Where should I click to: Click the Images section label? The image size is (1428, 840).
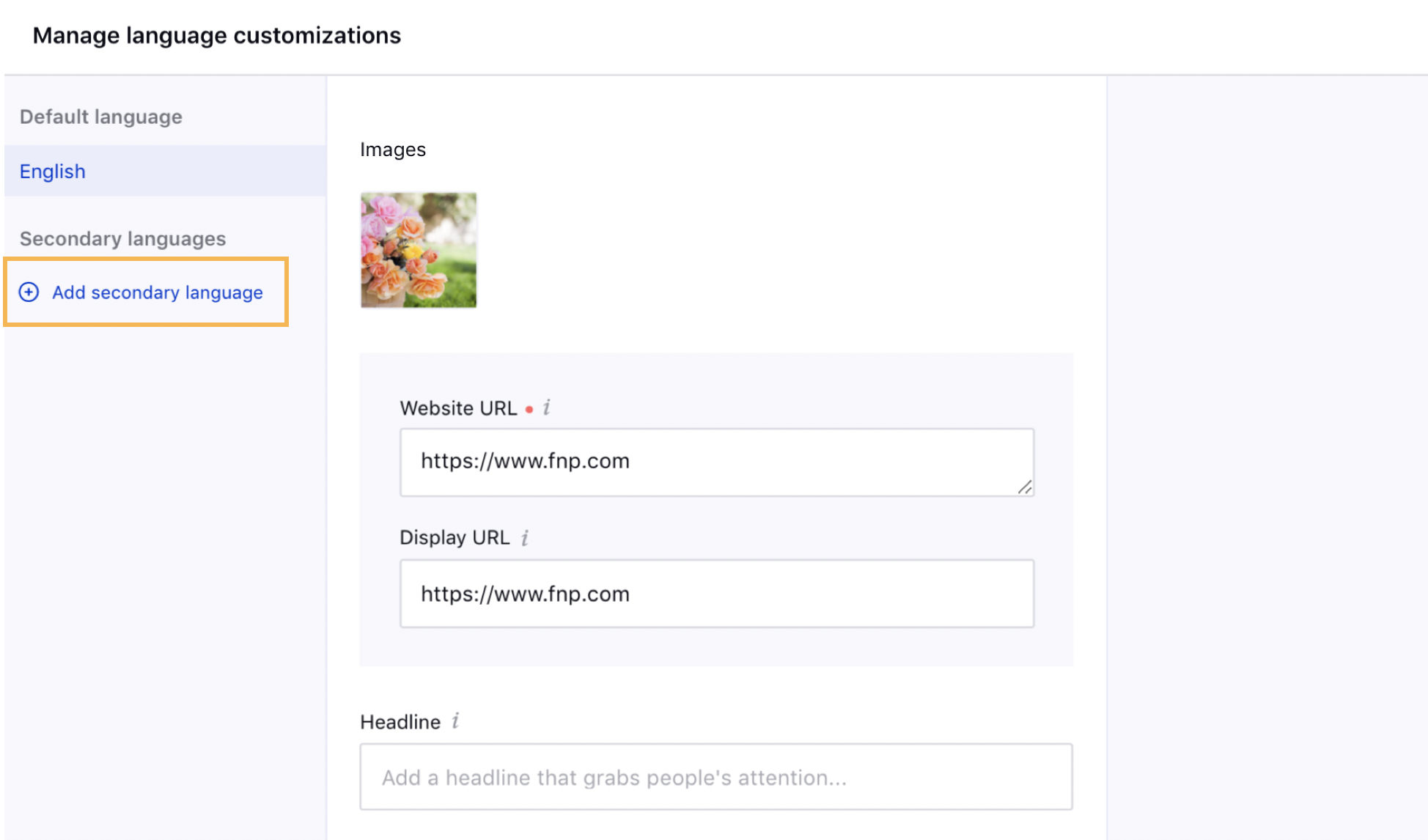[393, 150]
